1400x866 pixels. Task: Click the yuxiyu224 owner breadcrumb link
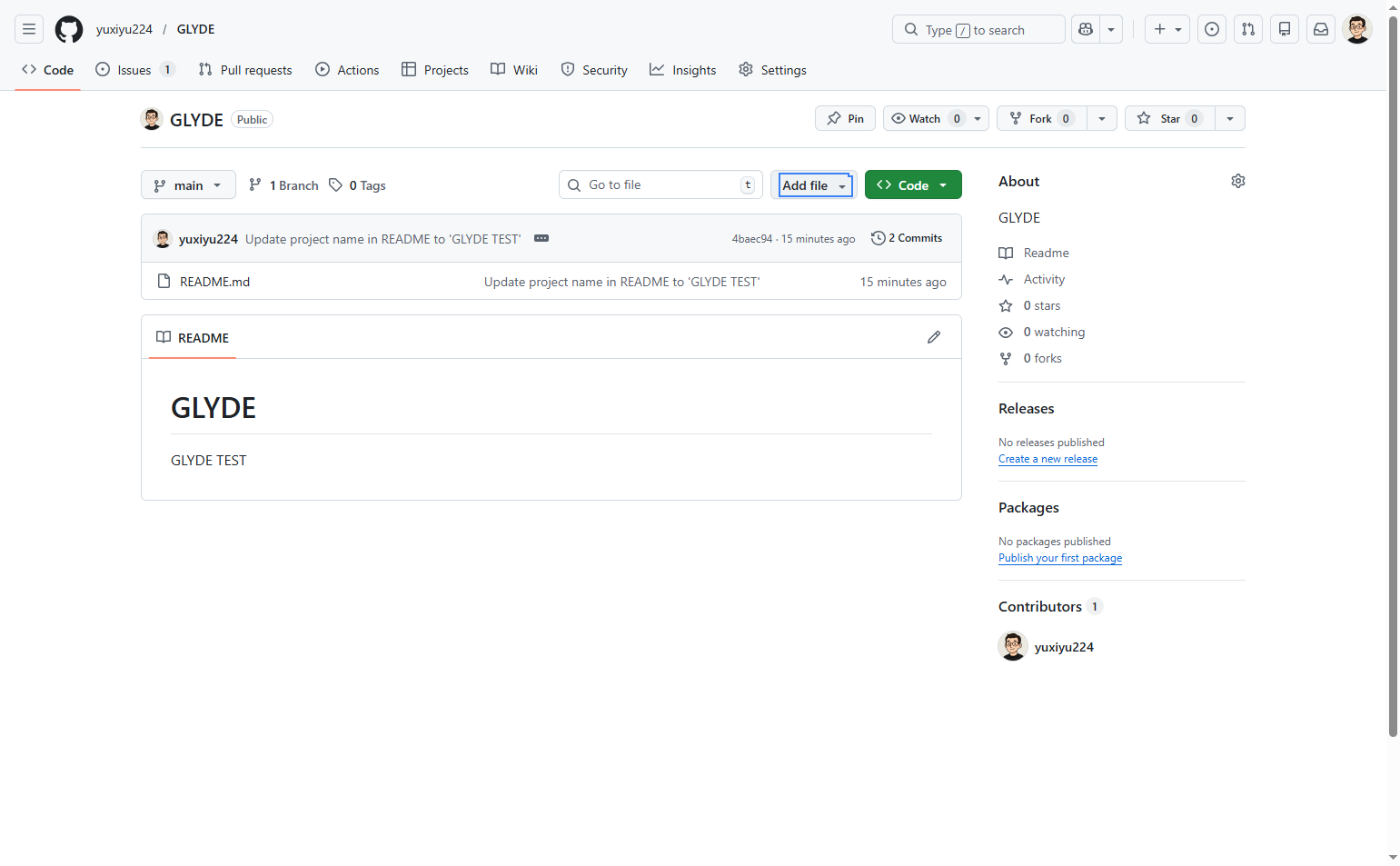click(124, 29)
